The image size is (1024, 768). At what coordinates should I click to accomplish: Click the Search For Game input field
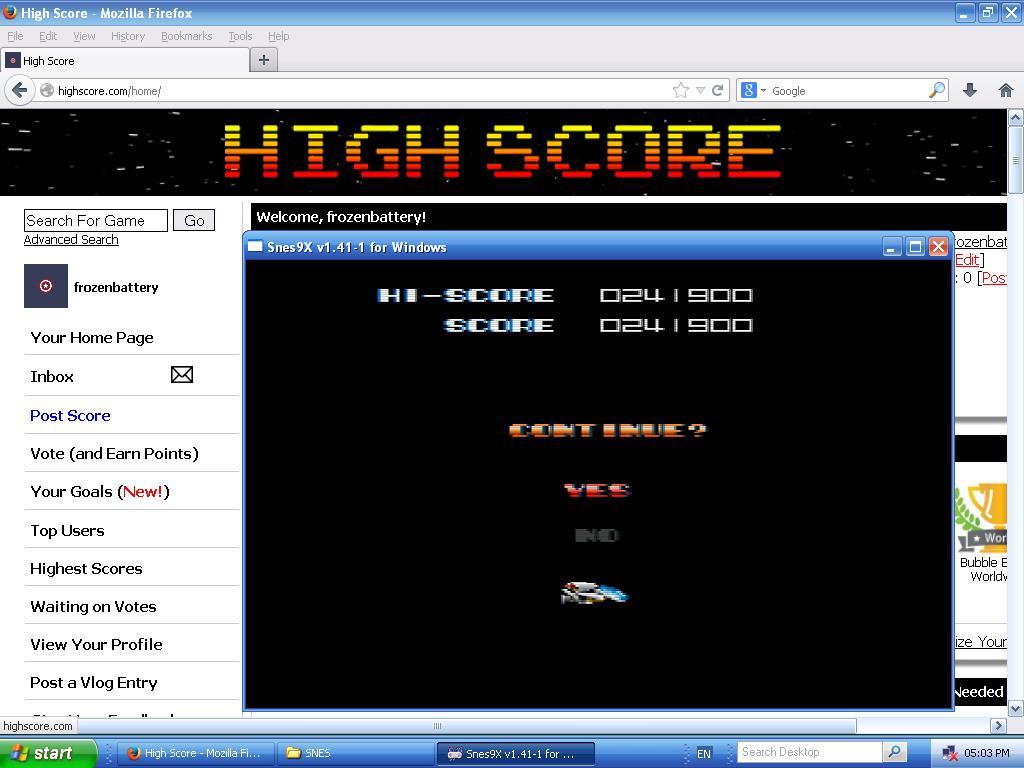95,221
